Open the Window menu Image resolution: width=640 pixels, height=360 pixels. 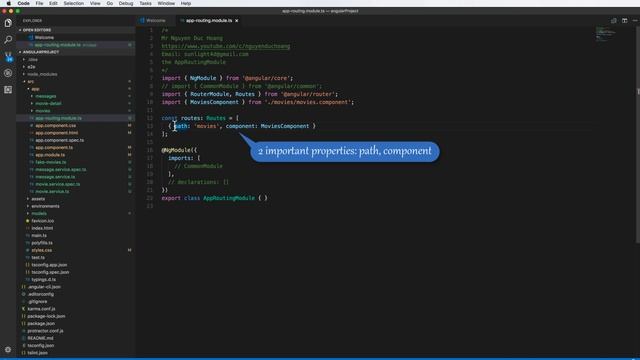[166, 3]
